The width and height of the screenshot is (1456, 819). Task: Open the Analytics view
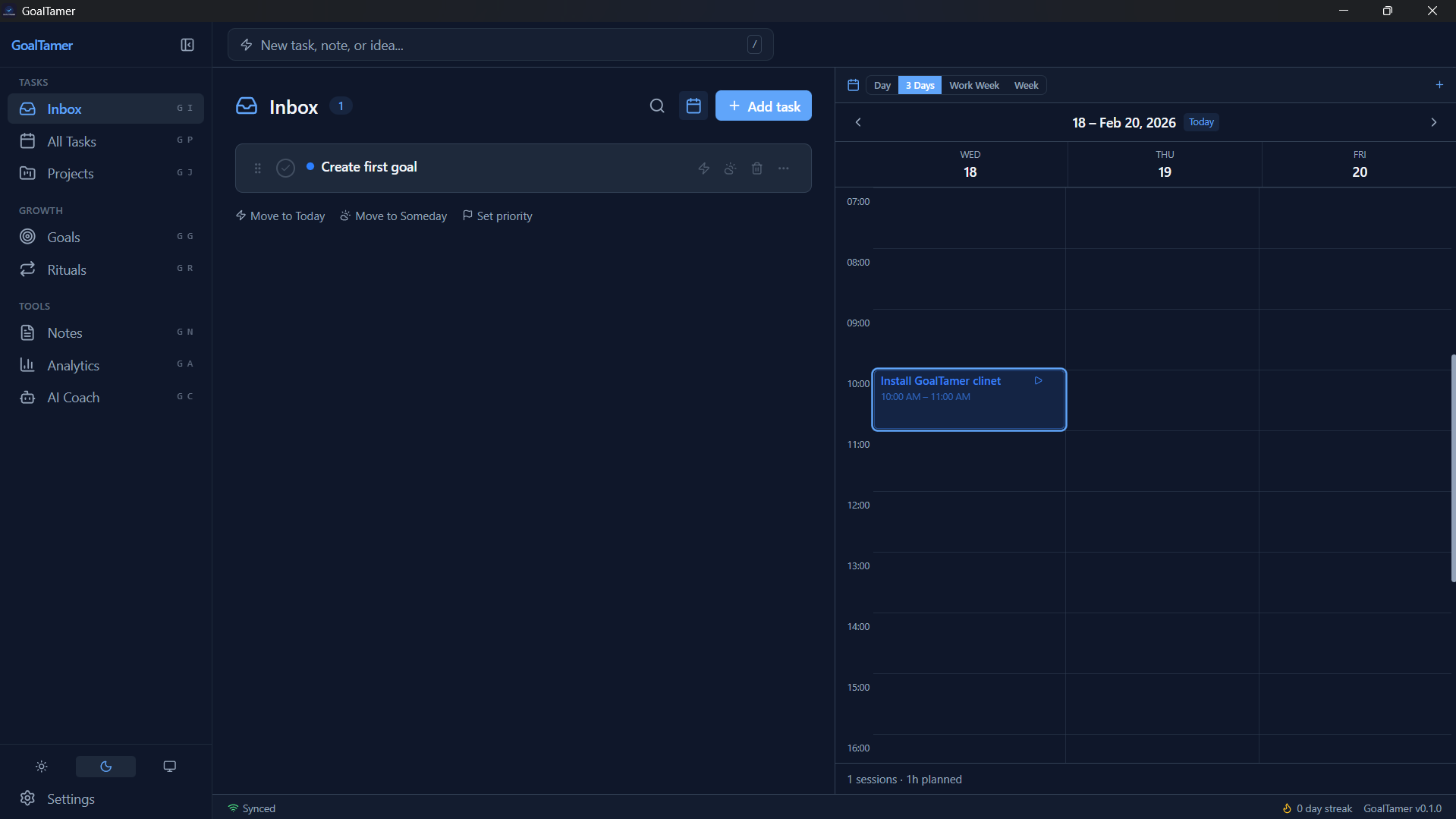(x=74, y=365)
